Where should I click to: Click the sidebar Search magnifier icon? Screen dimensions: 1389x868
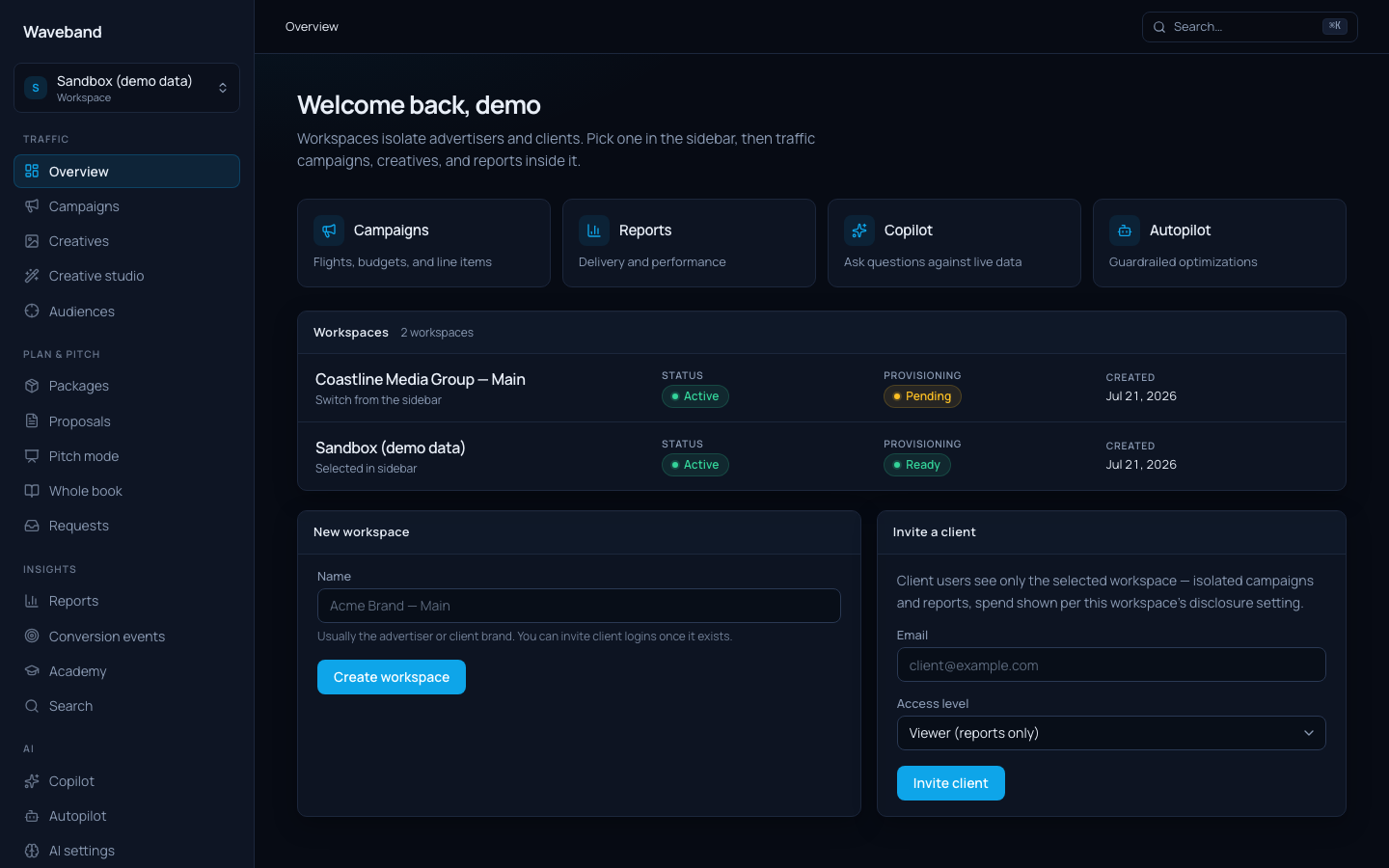coord(32,706)
